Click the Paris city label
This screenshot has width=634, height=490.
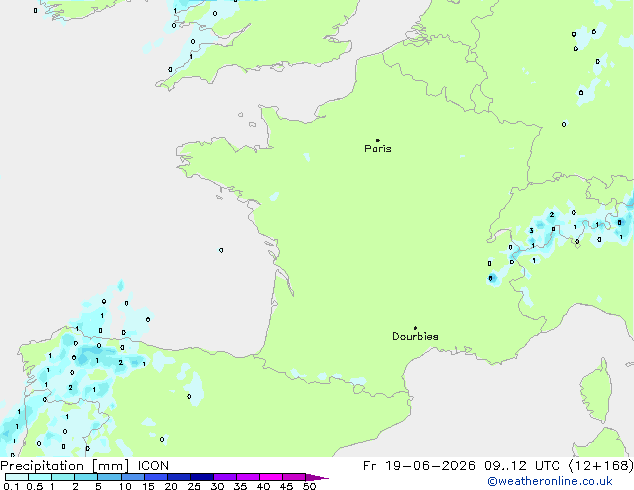(378, 149)
